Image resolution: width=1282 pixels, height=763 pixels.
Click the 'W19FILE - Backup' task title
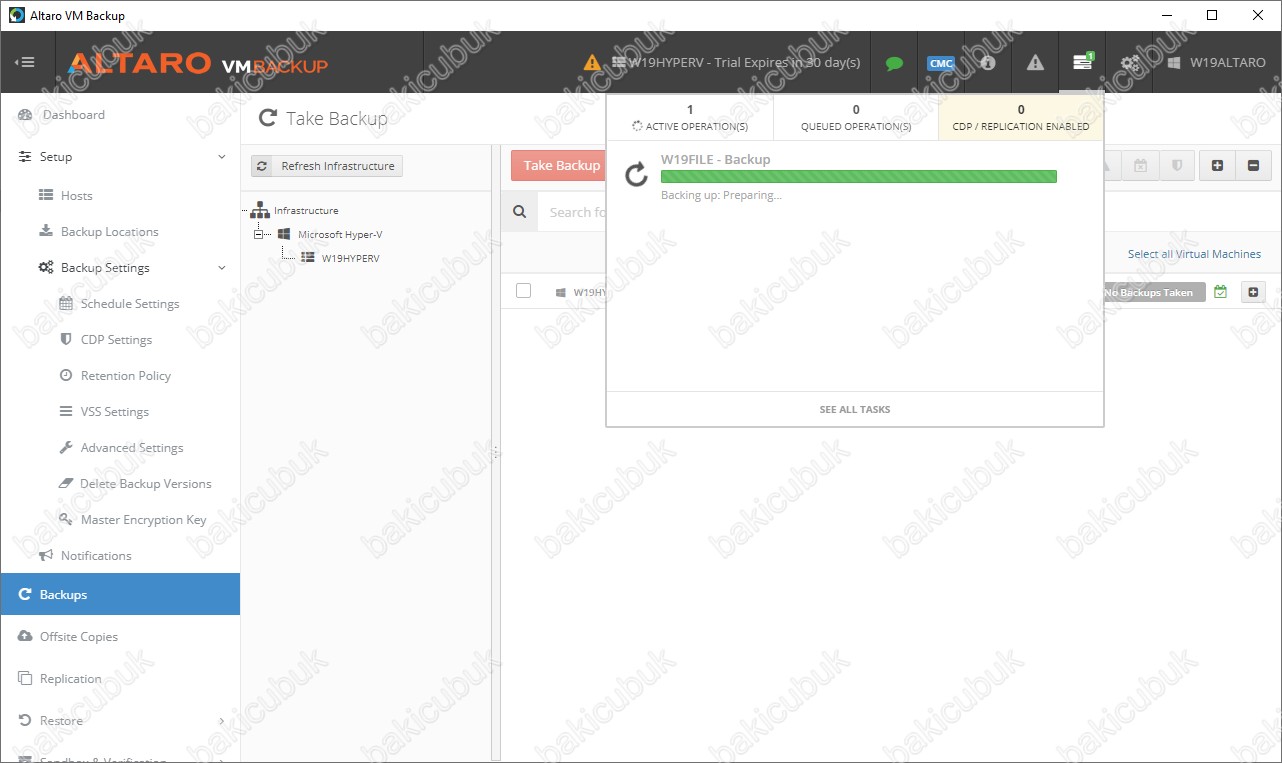[x=716, y=160]
